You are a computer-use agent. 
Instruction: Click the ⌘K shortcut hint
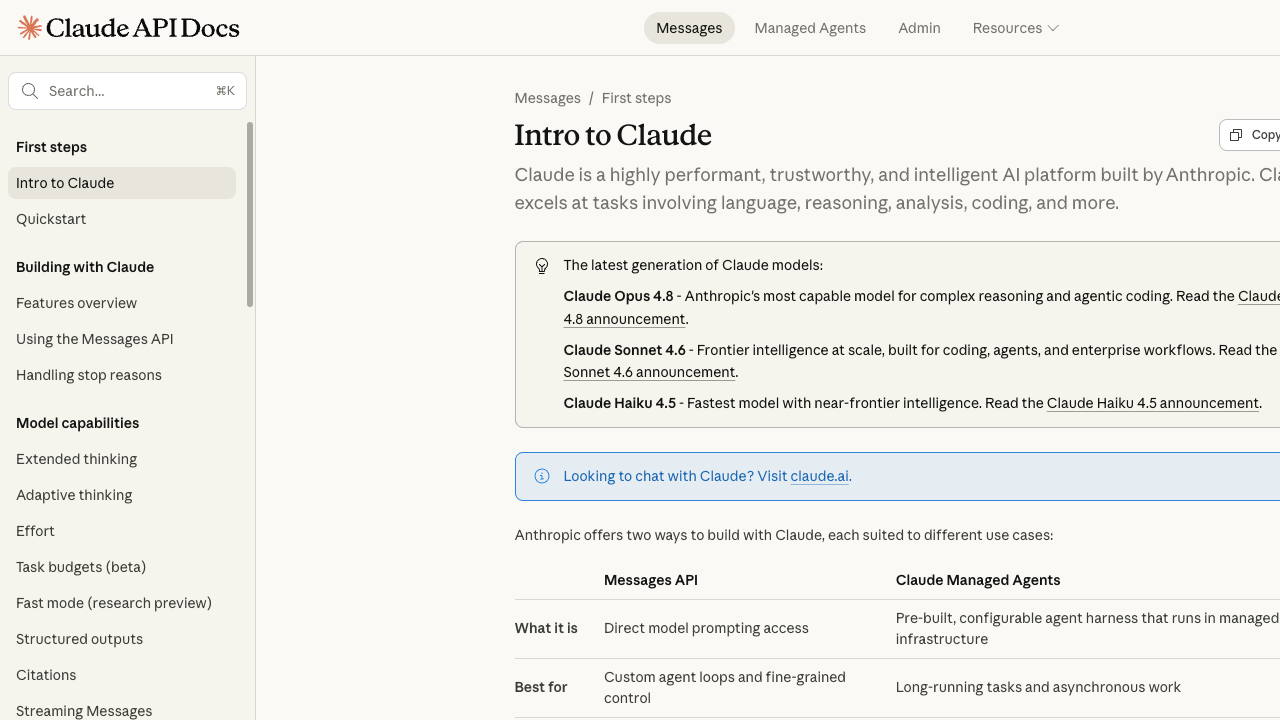point(225,91)
